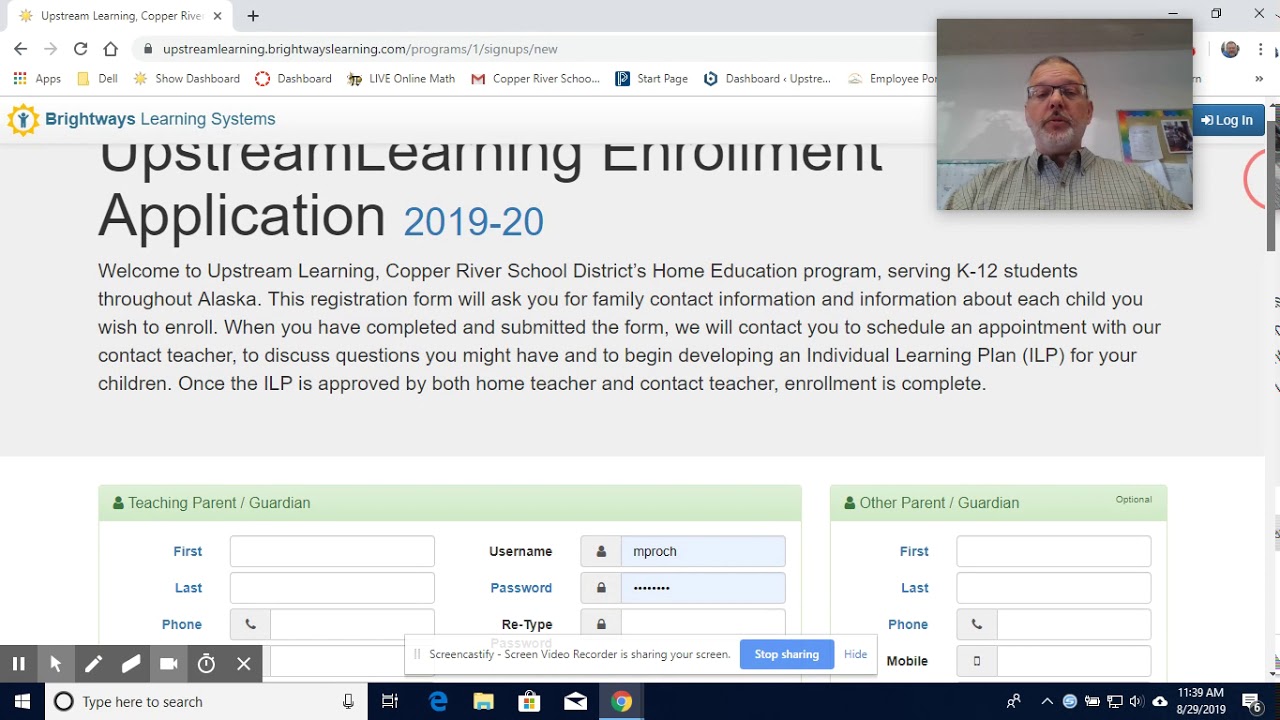Open the Show Dashboard bookmark

(x=186, y=79)
